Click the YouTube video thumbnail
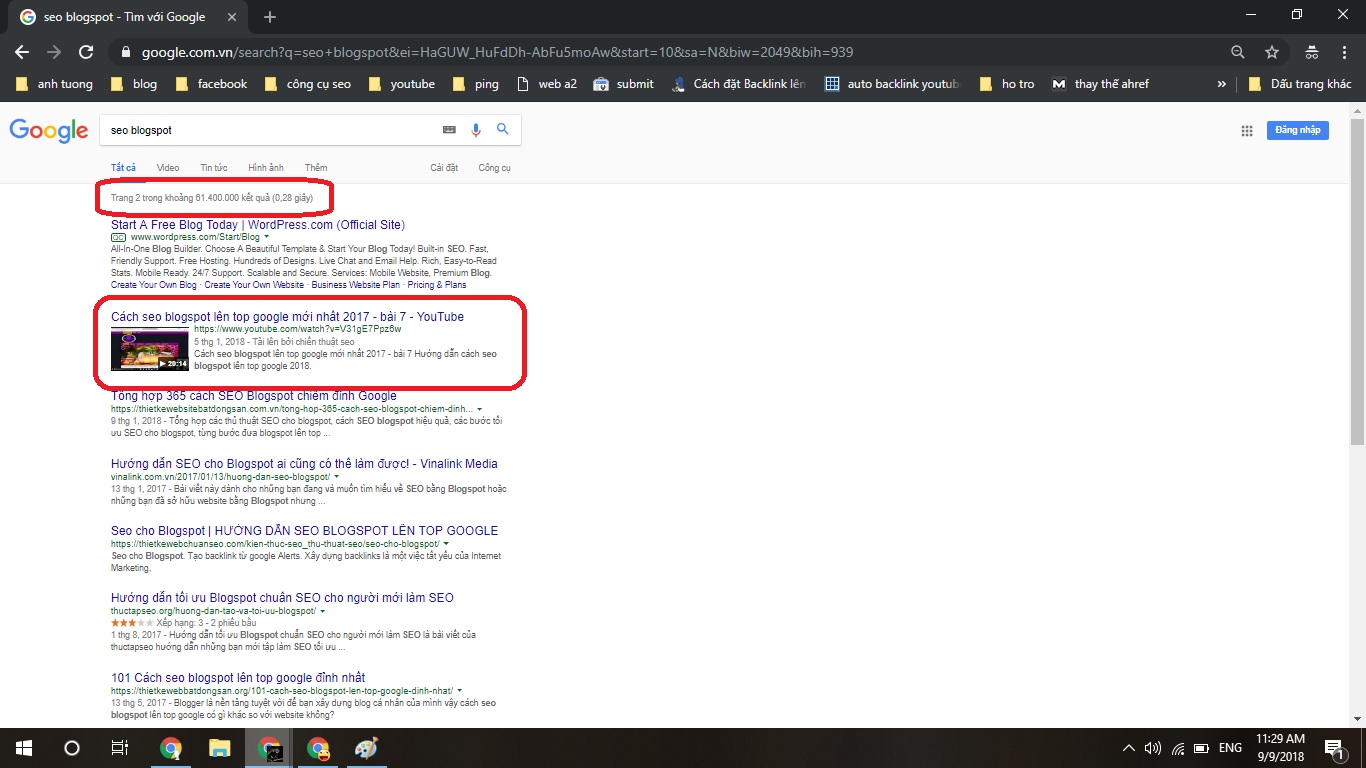The image size is (1366, 768). pyautogui.click(x=150, y=349)
